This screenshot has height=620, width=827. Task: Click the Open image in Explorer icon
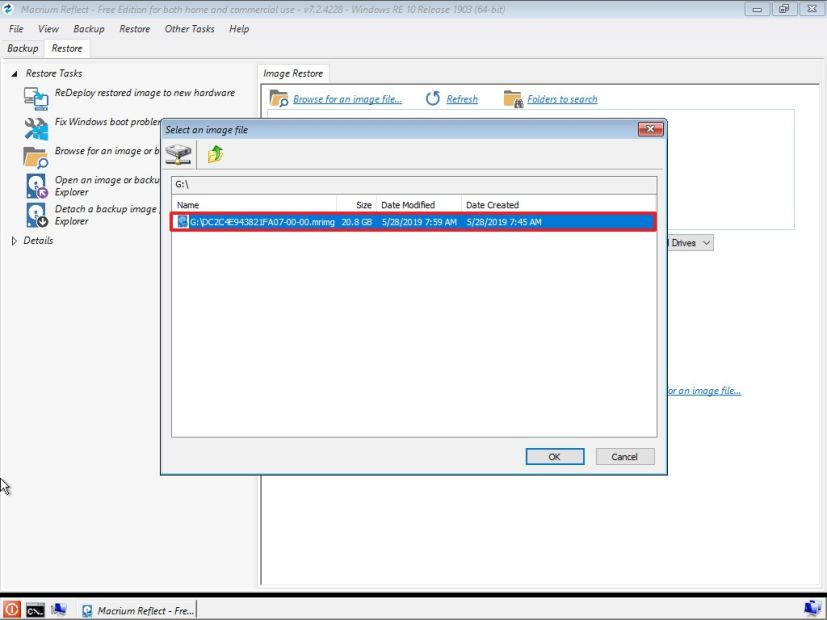(36, 185)
